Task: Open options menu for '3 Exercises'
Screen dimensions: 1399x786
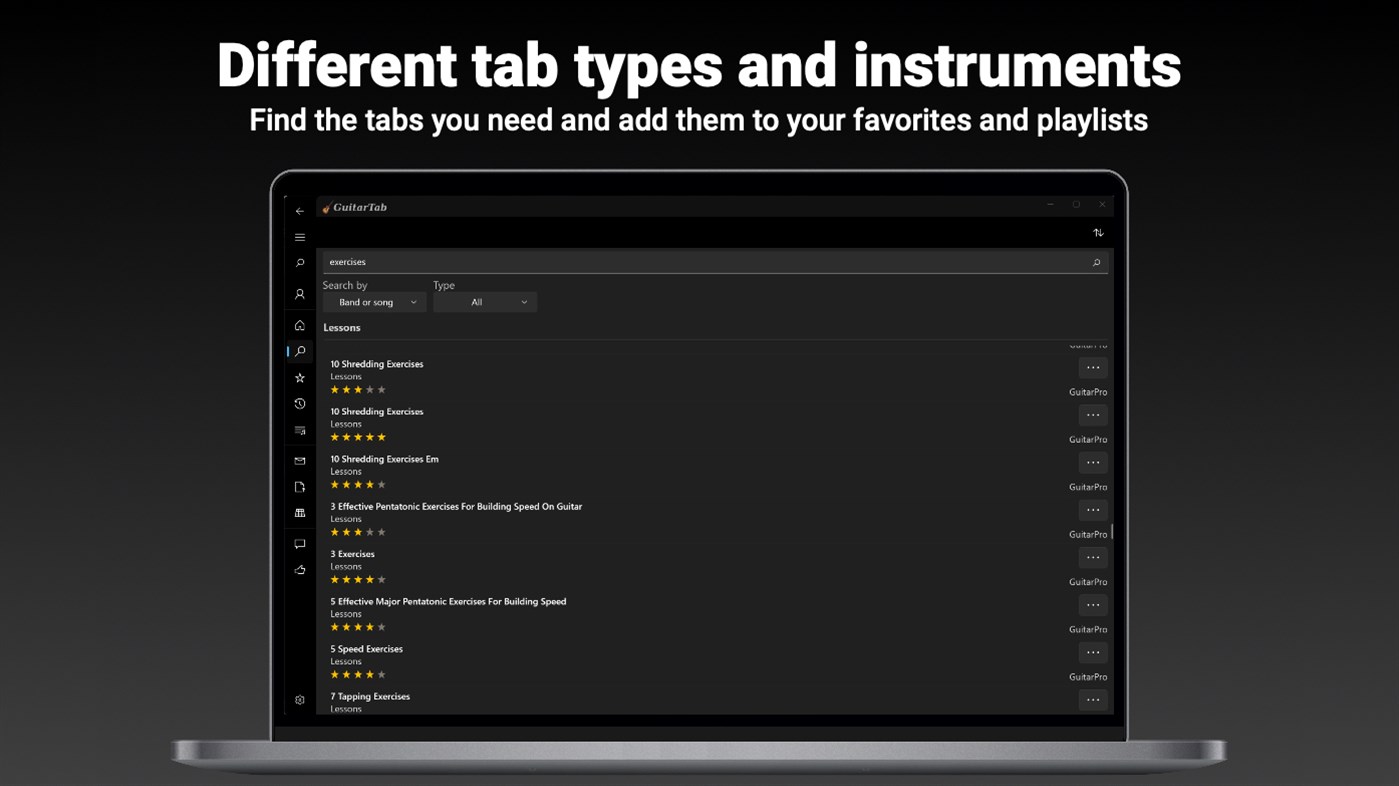Action: click(x=1092, y=557)
